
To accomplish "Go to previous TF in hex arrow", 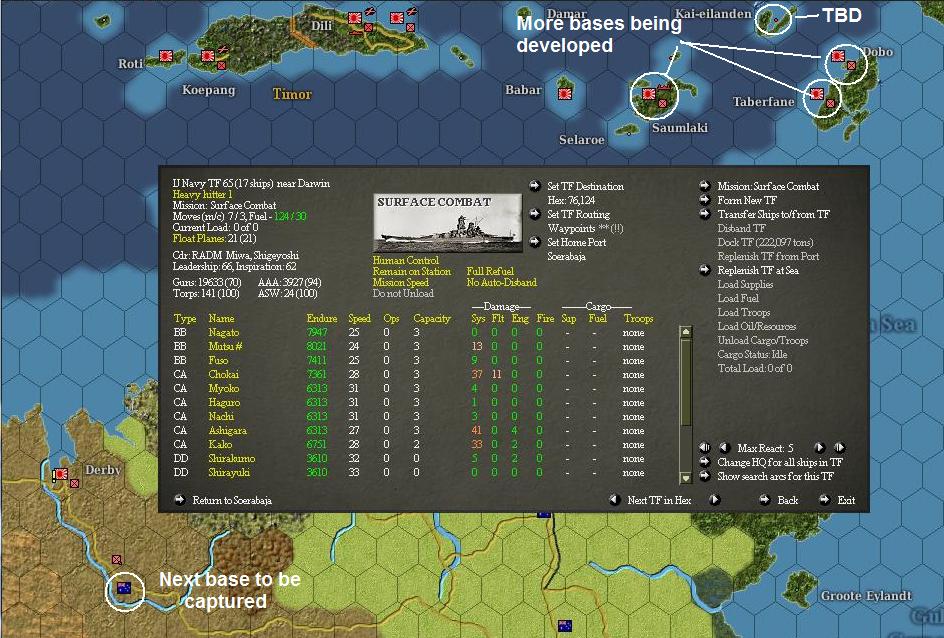I will pyautogui.click(x=614, y=500).
